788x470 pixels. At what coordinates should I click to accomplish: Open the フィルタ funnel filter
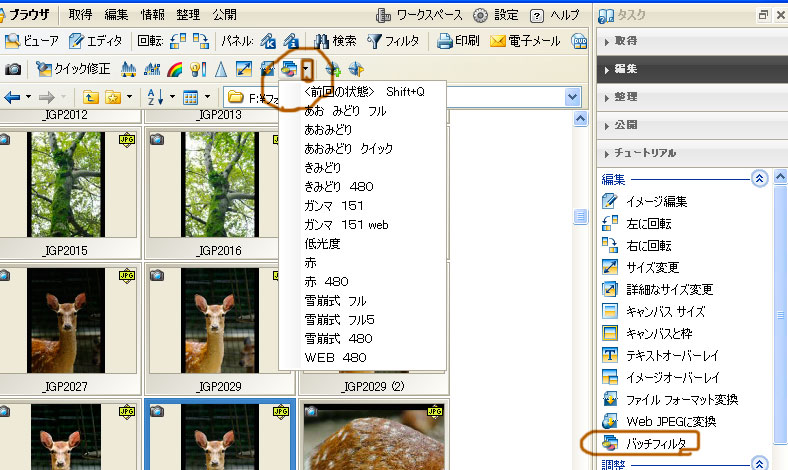(x=393, y=41)
